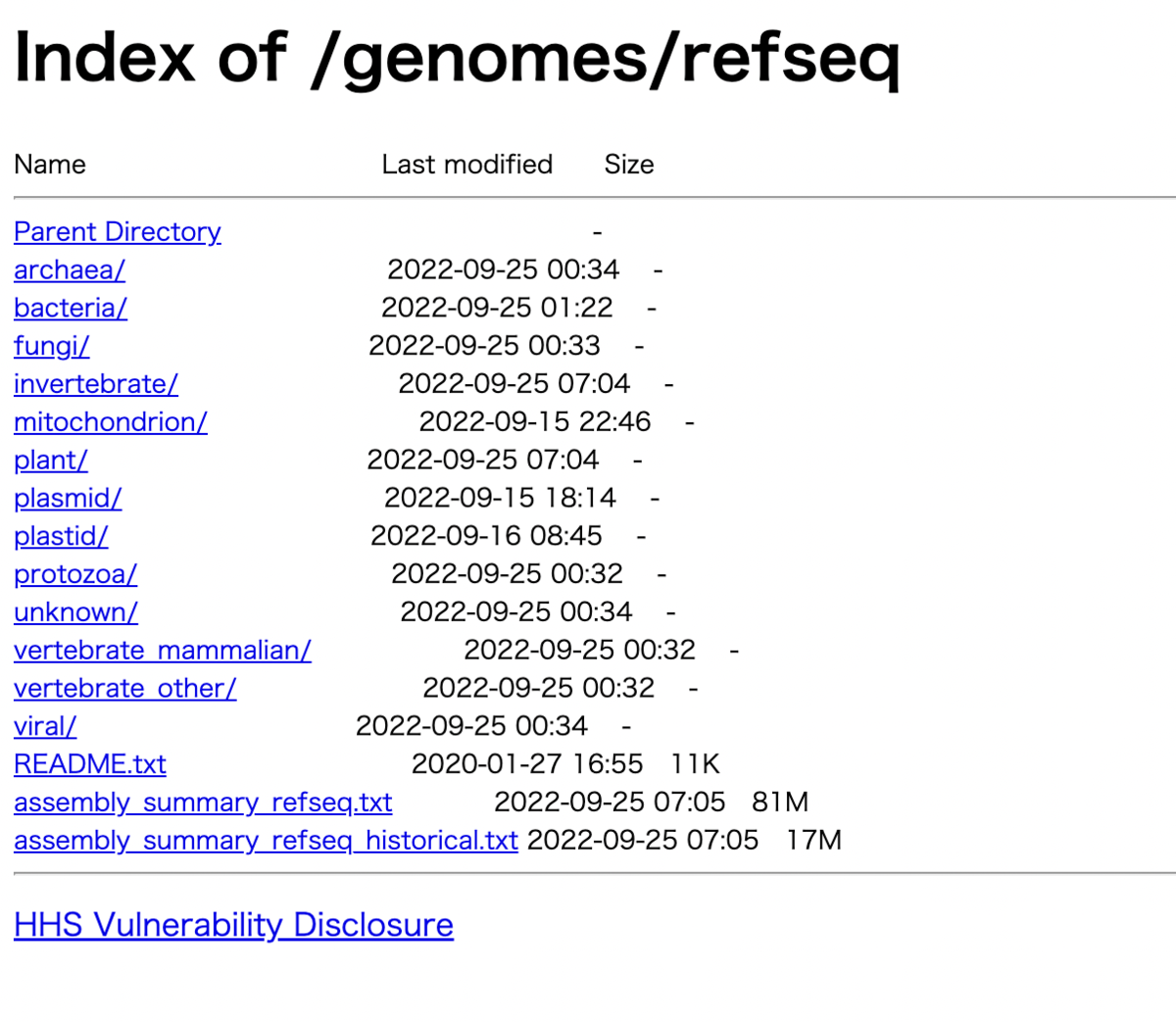This screenshot has width=1176, height=1022.
Task: Enter the plastid/ folder
Action: pyautogui.click(x=61, y=537)
